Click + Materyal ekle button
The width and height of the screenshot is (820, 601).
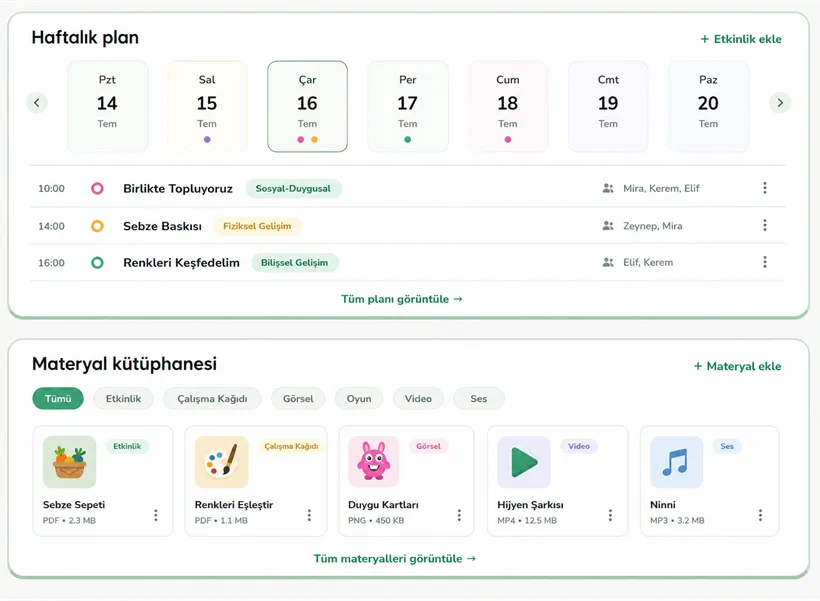(737, 366)
